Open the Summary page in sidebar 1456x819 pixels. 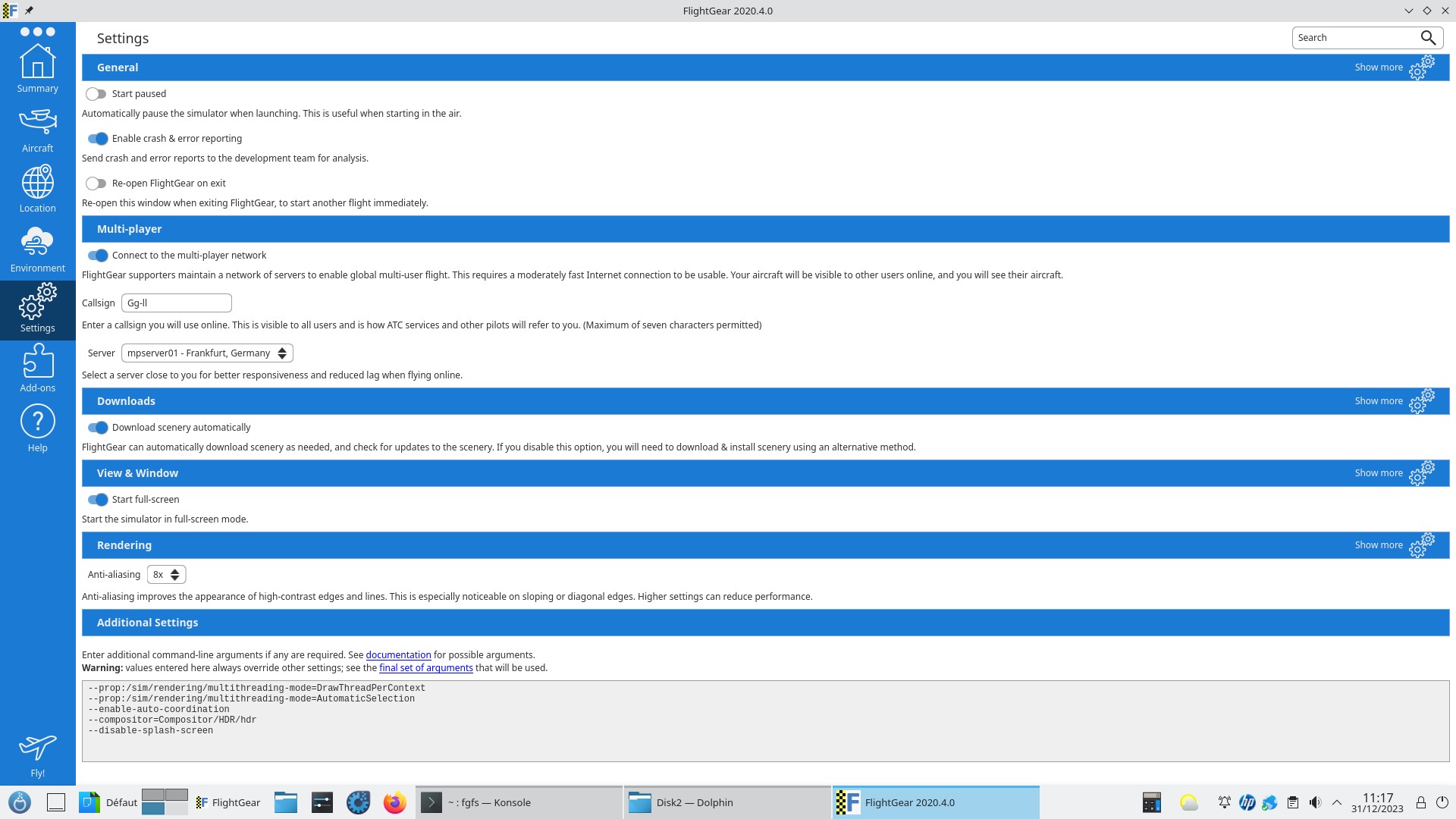(x=37, y=69)
